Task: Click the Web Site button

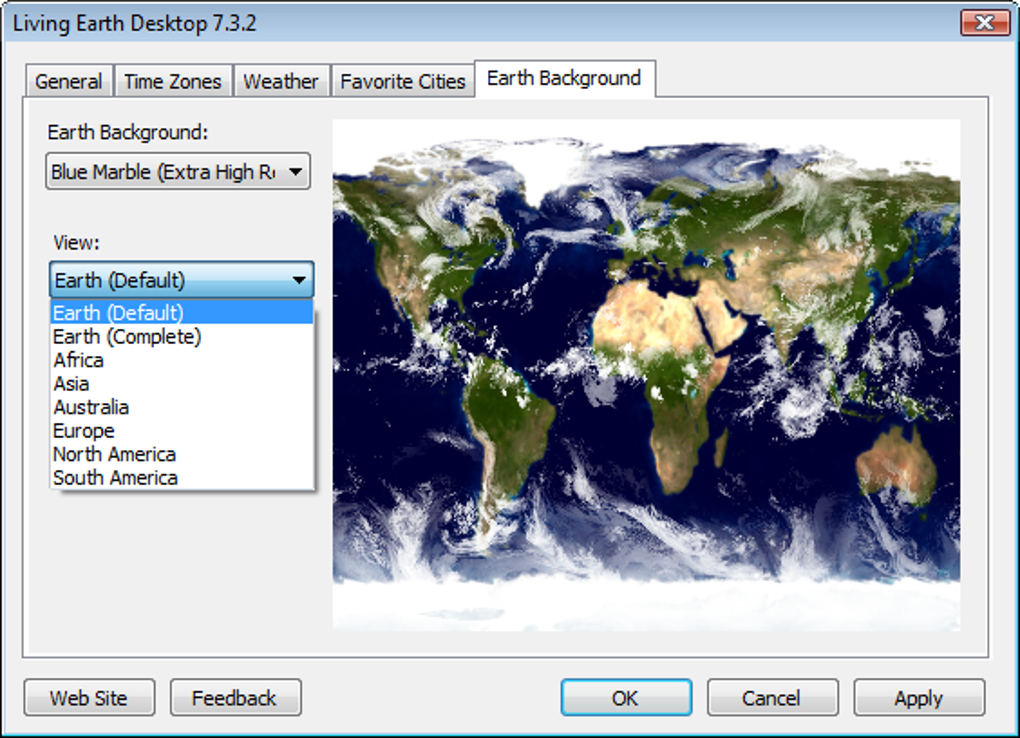Action: coord(89,698)
